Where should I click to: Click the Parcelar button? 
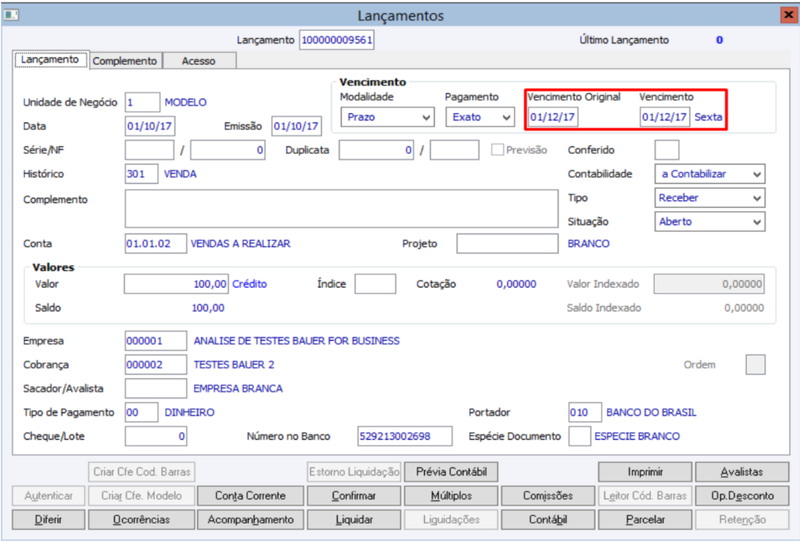point(645,520)
